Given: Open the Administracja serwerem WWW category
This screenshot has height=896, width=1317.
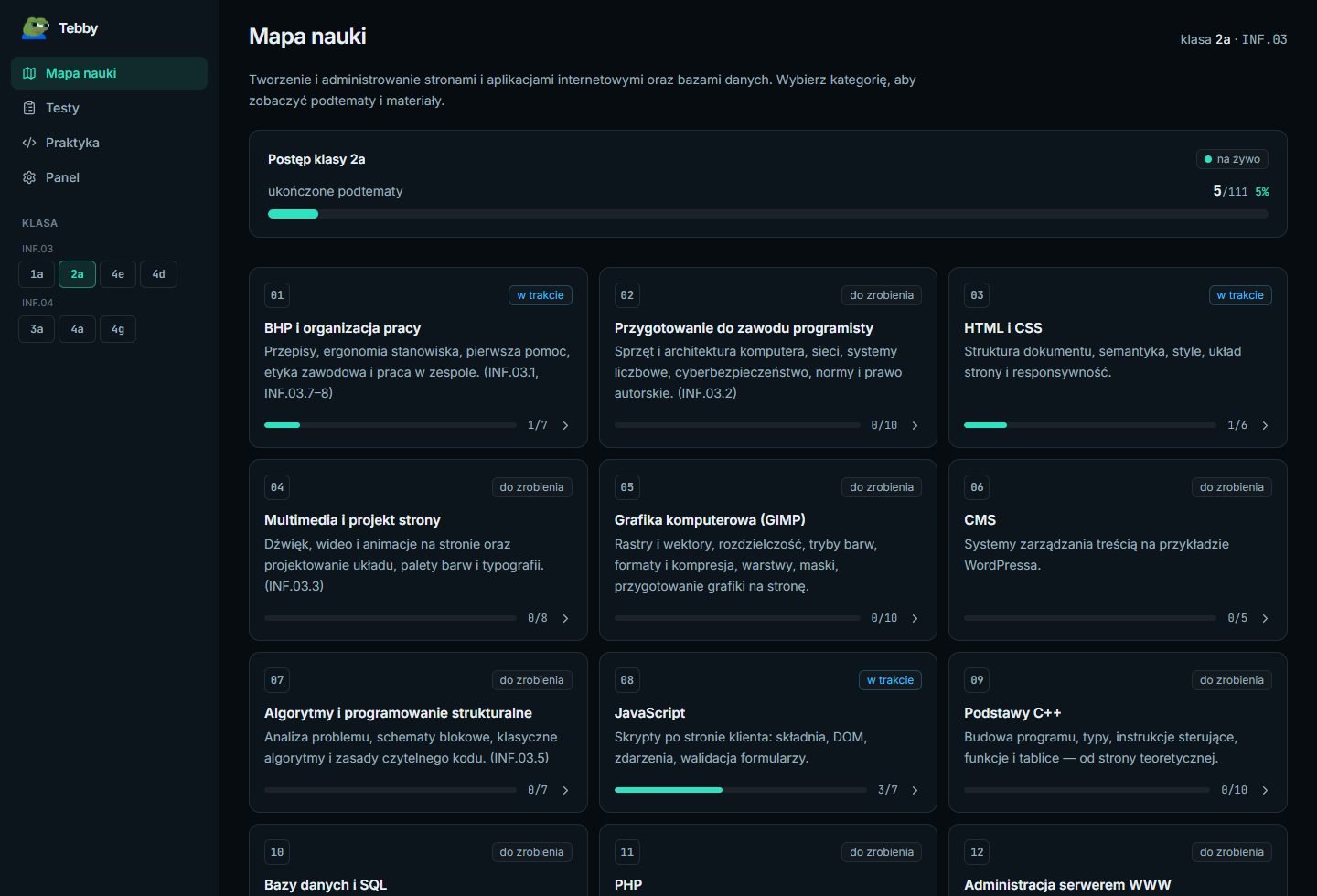Looking at the screenshot, I should (x=1118, y=860).
